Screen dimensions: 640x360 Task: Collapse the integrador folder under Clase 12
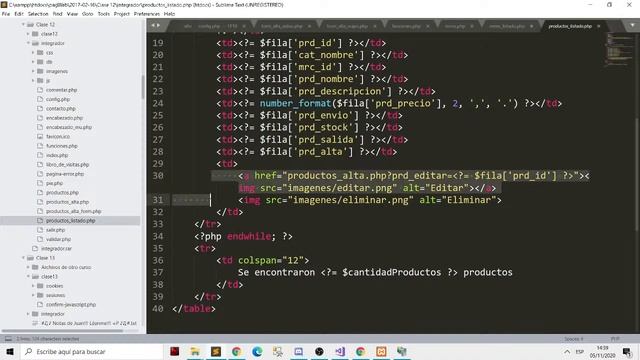click(x=28, y=43)
